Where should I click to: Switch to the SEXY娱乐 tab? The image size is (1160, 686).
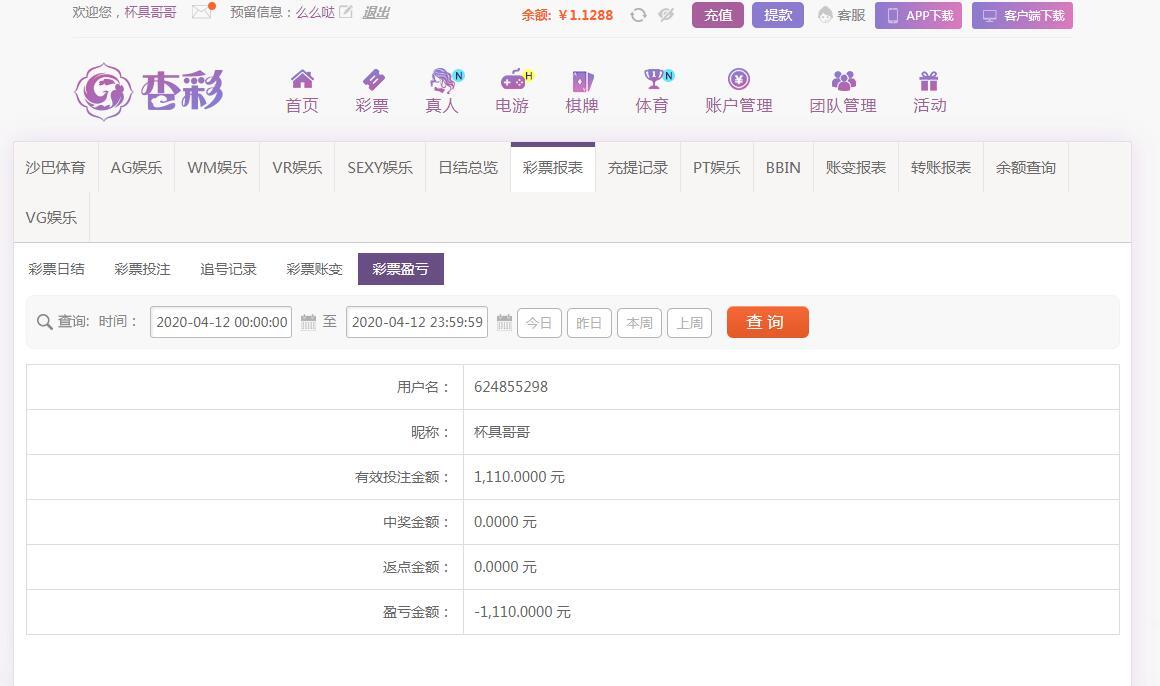(x=380, y=168)
